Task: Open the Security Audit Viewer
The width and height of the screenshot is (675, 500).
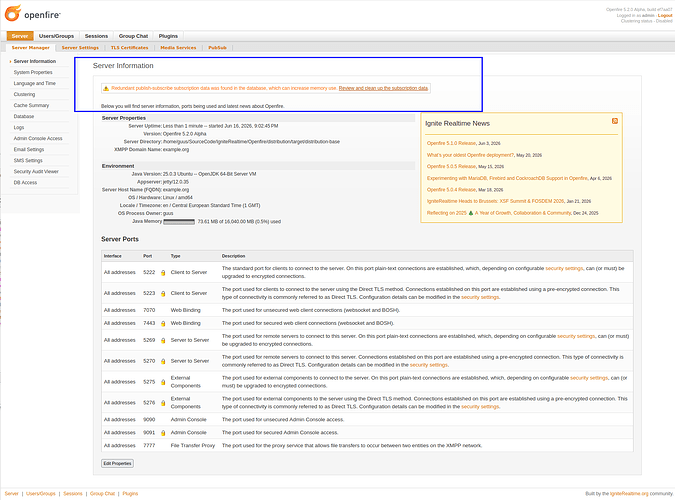Action: [36, 171]
